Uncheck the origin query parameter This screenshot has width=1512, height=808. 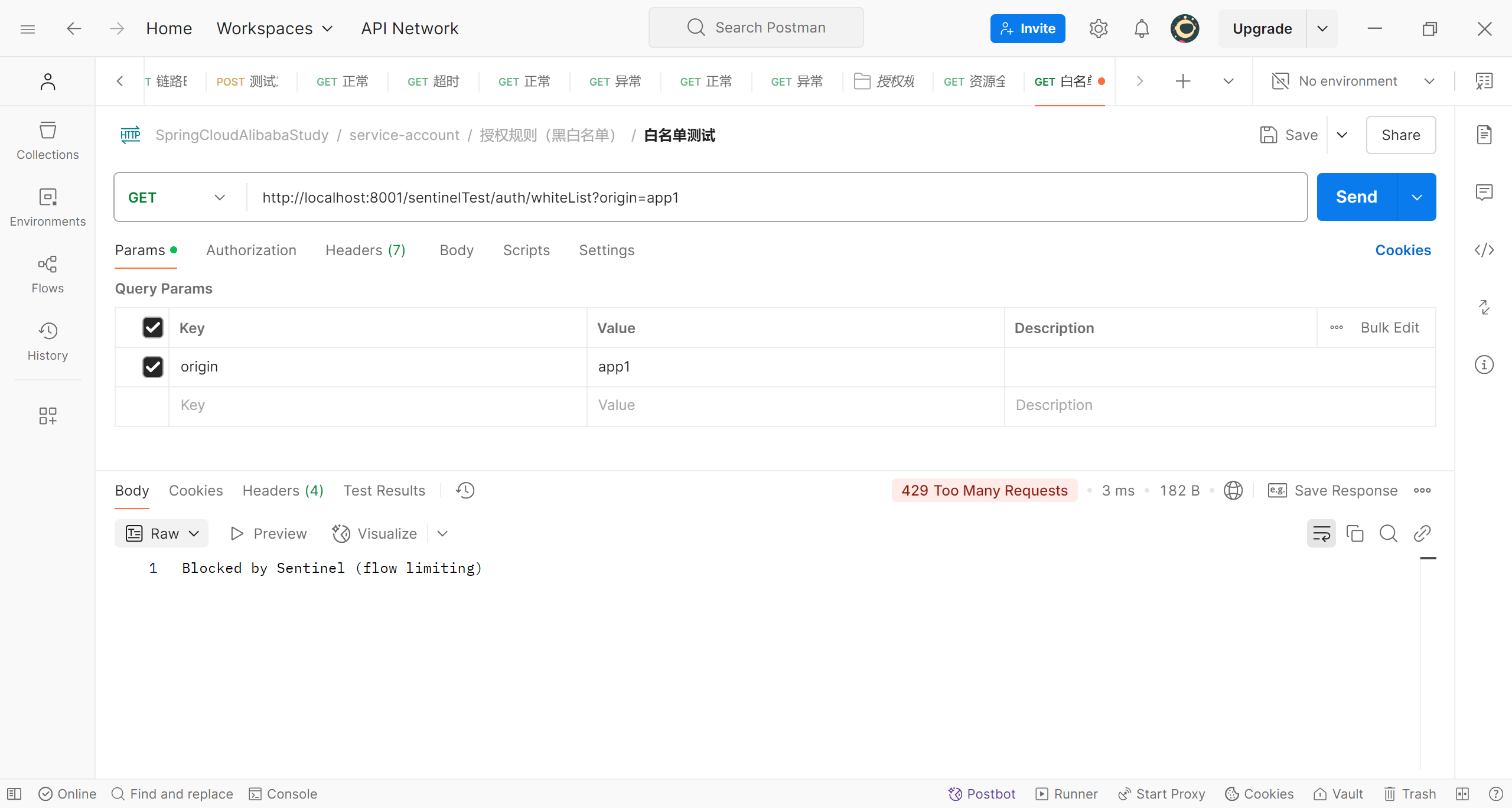153,367
